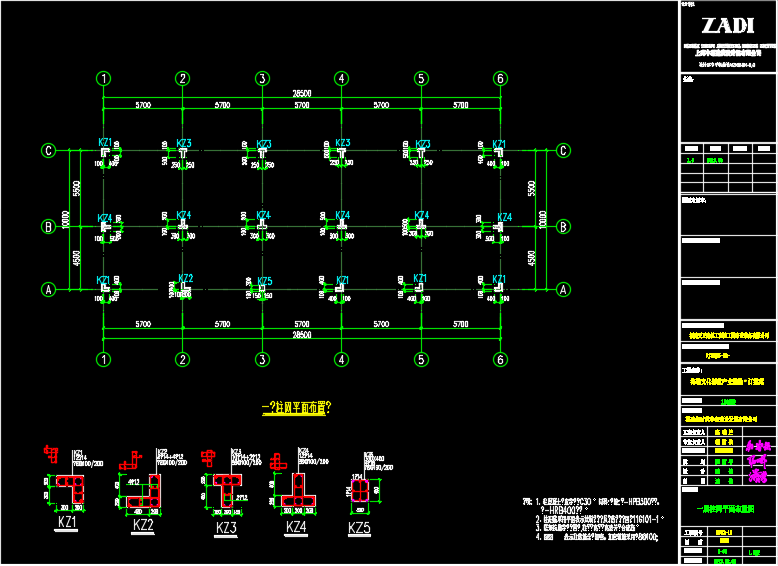778x566 pixels.
Task: Click the red KZ2 L-shaped column section
Action: click(x=144, y=491)
